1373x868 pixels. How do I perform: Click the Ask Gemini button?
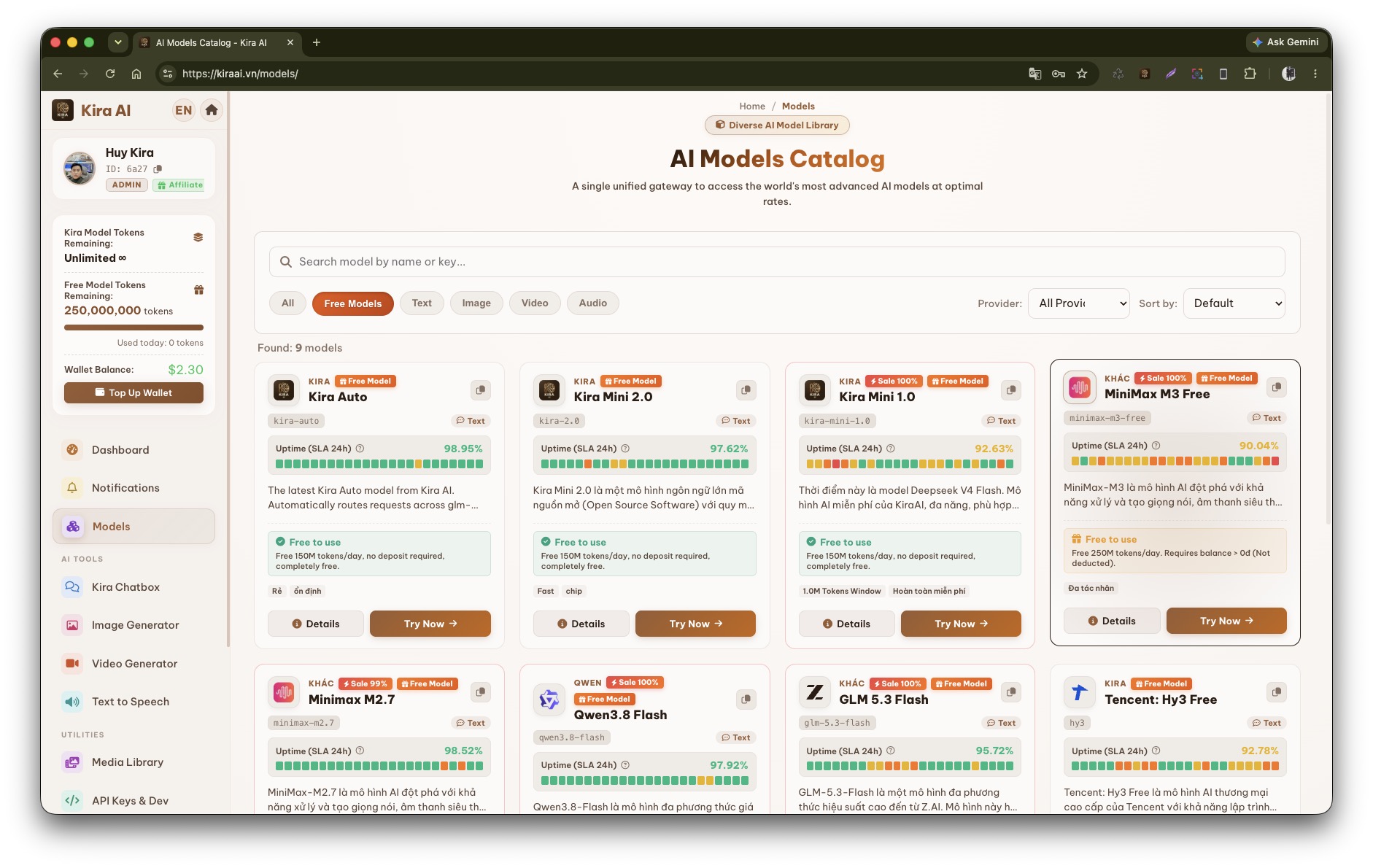(1285, 42)
